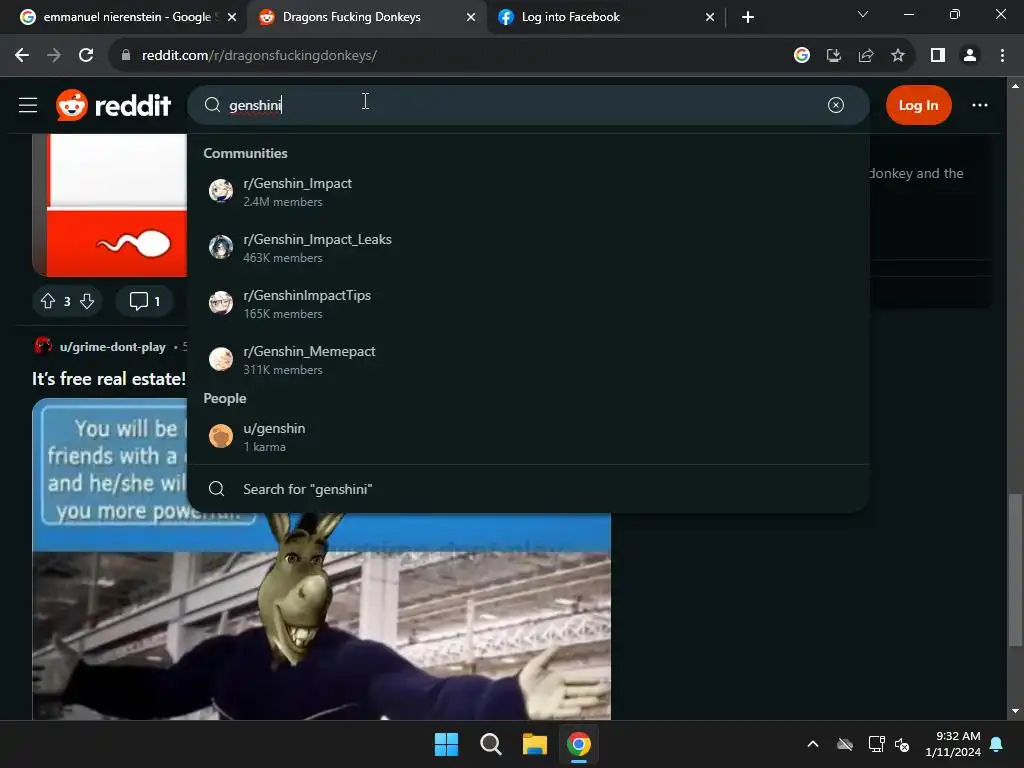Click 'Search for "genshini"' option
The width and height of the screenshot is (1024, 768).
pos(528,489)
